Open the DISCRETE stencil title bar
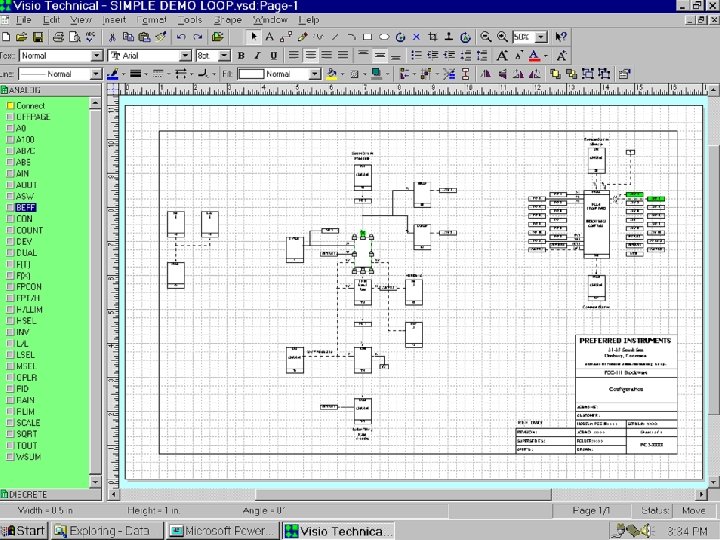Screen dimensions: 720x540 coord(51,495)
